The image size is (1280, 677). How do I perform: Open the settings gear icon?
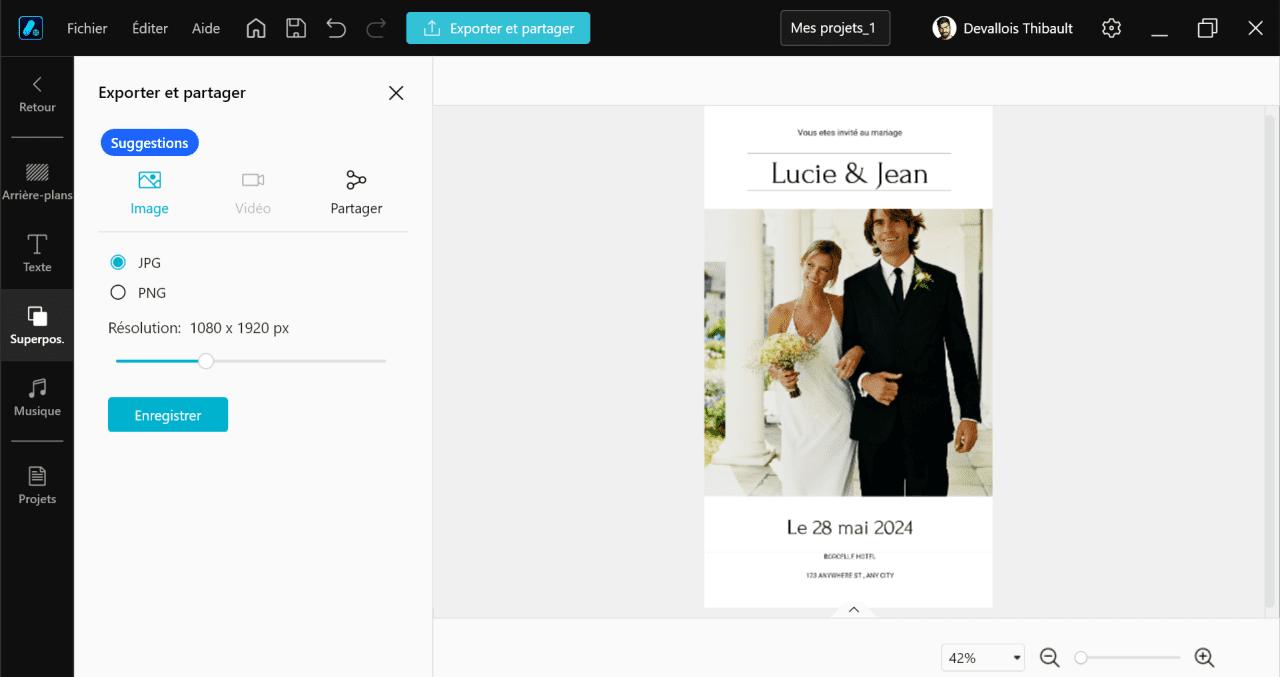coord(1111,28)
